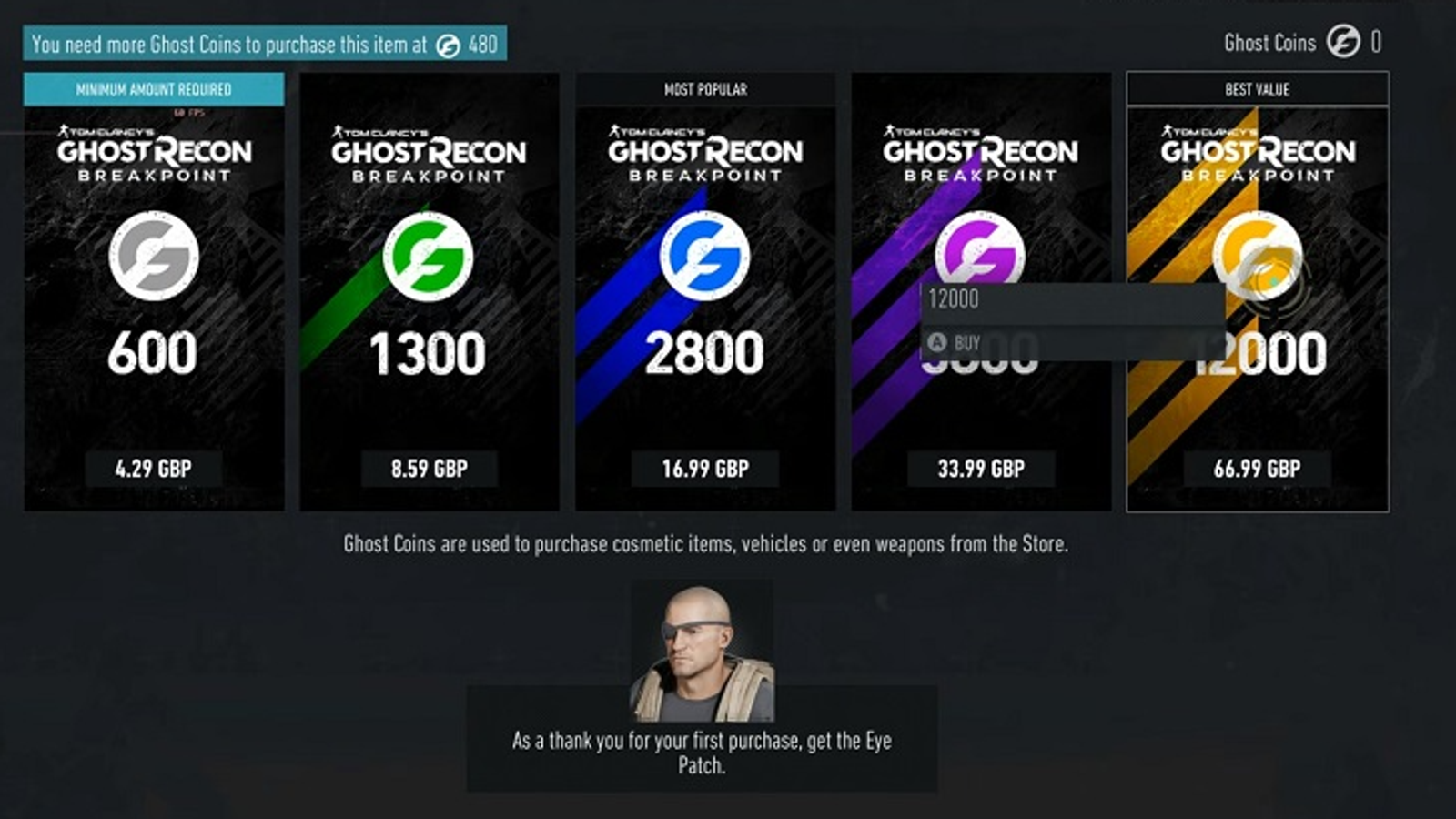Choose the 16.99 GBP price button
1456x819 pixels.
705,469
